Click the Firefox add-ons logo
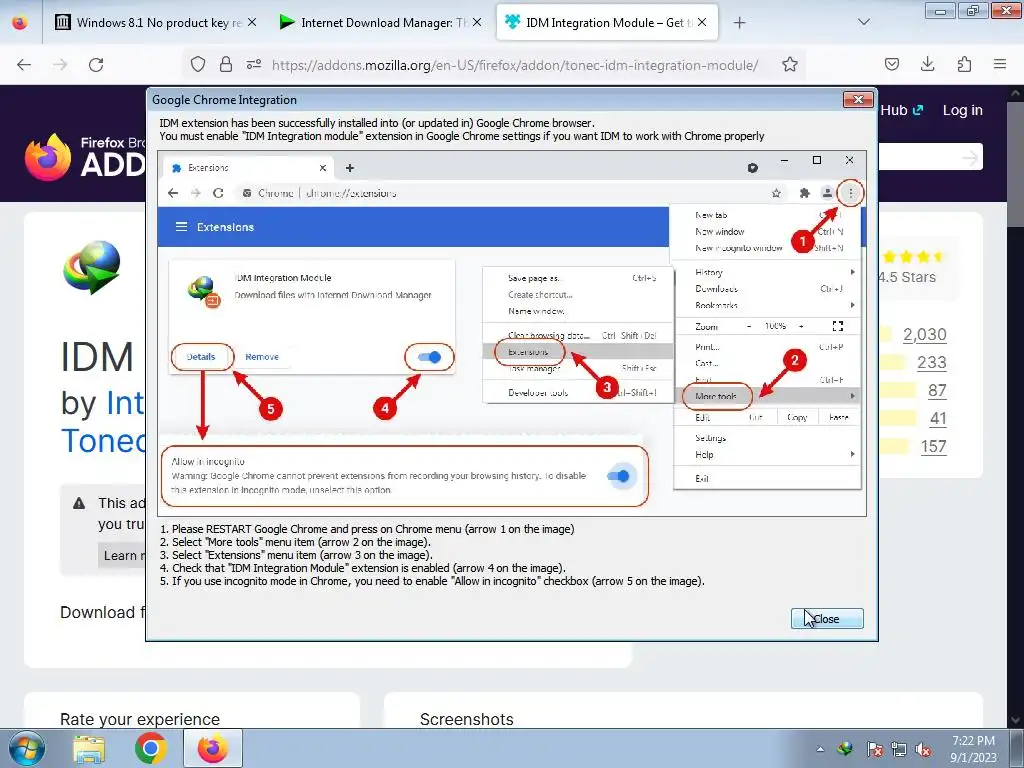 pos(85,157)
